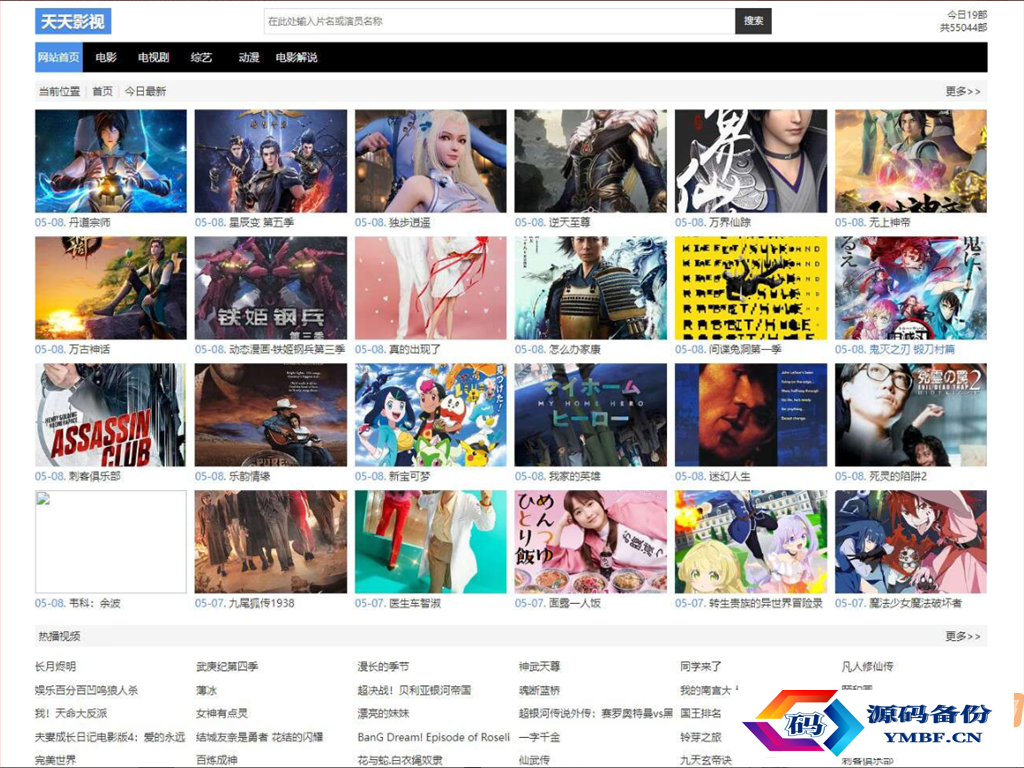The width and height of the screenshot is (1024, 768).
Task: Open the 九尾狐传1938 poster thumbnail
Action: 271,542
